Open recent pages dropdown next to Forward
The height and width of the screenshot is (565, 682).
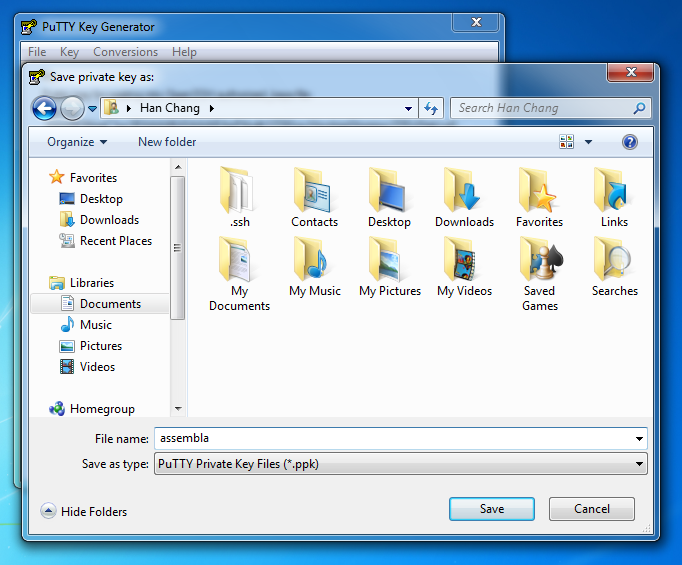[x=92, y=109]
